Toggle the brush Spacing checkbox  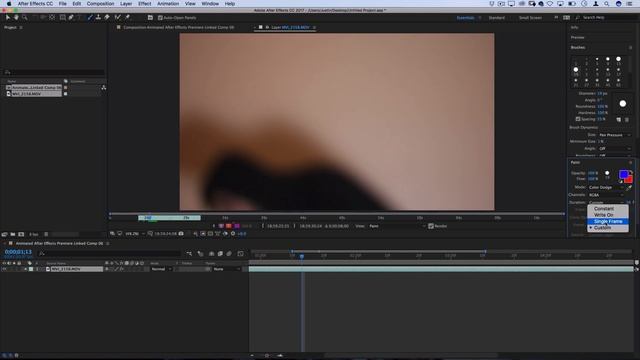pos(578,119)
